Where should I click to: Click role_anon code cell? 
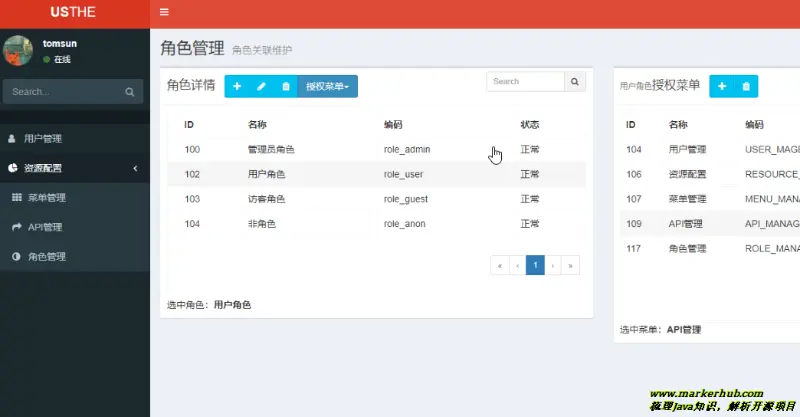pyautogui.click(x=405, y=224)
